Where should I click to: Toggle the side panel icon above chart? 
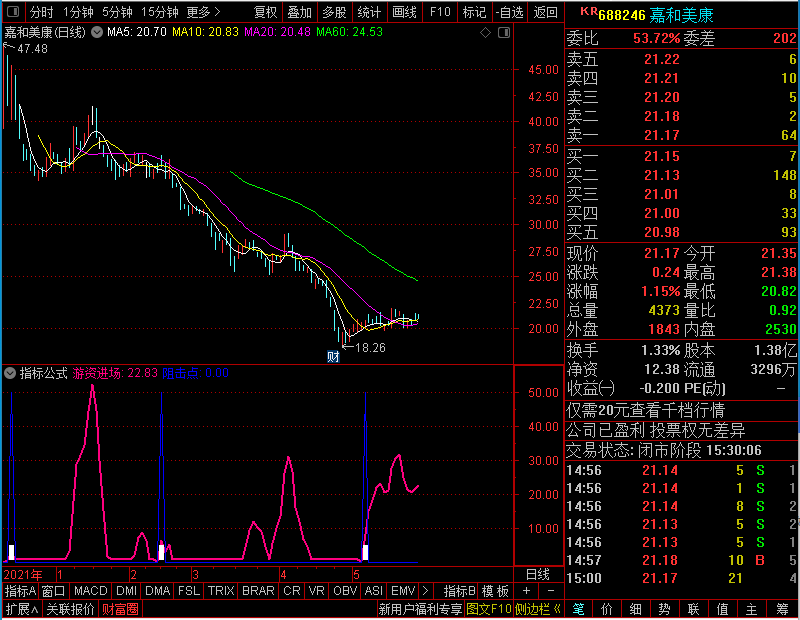pyautogui.click(x=504, y=33)
